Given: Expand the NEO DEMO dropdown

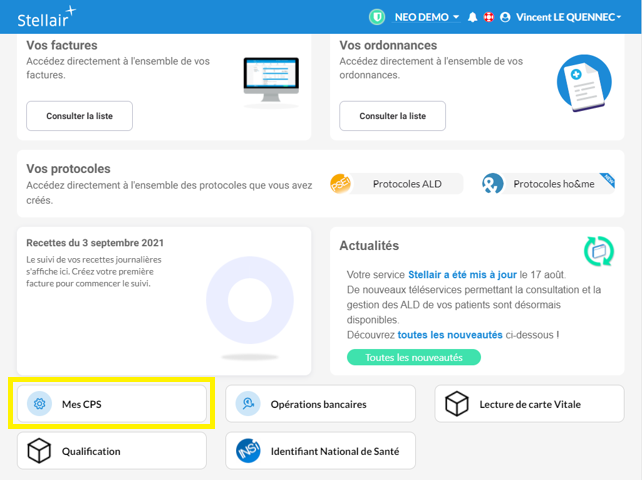Looking at the screenshot, I should (427, 17).
